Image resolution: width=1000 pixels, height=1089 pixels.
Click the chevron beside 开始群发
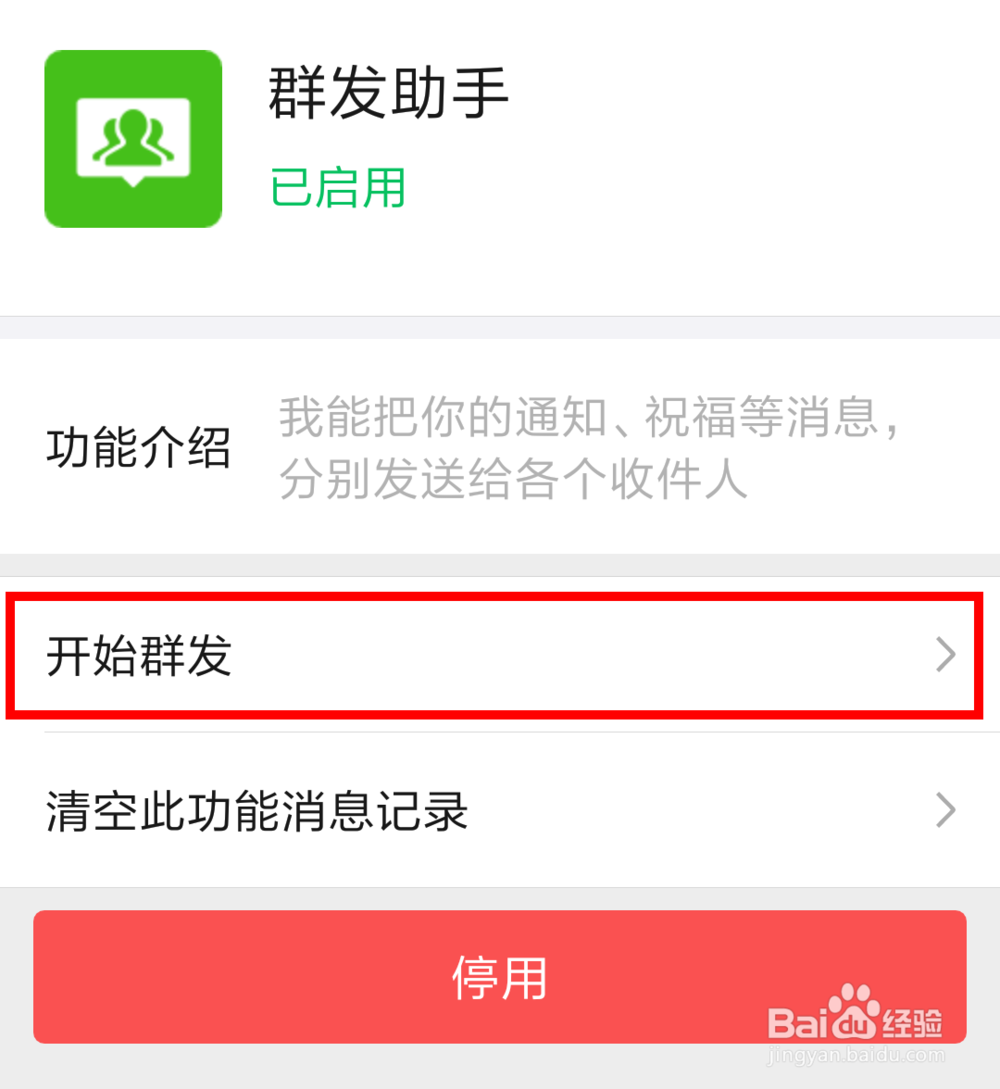point(946,654)
